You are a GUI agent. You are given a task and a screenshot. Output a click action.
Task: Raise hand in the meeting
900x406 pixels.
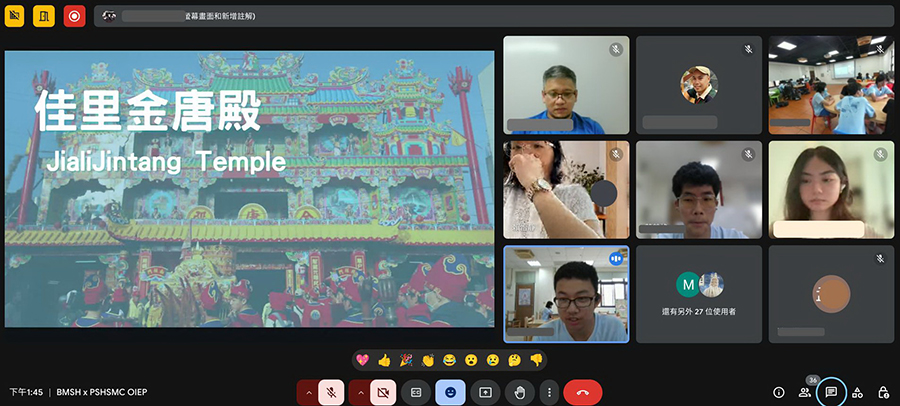click(x=518, y=393)
